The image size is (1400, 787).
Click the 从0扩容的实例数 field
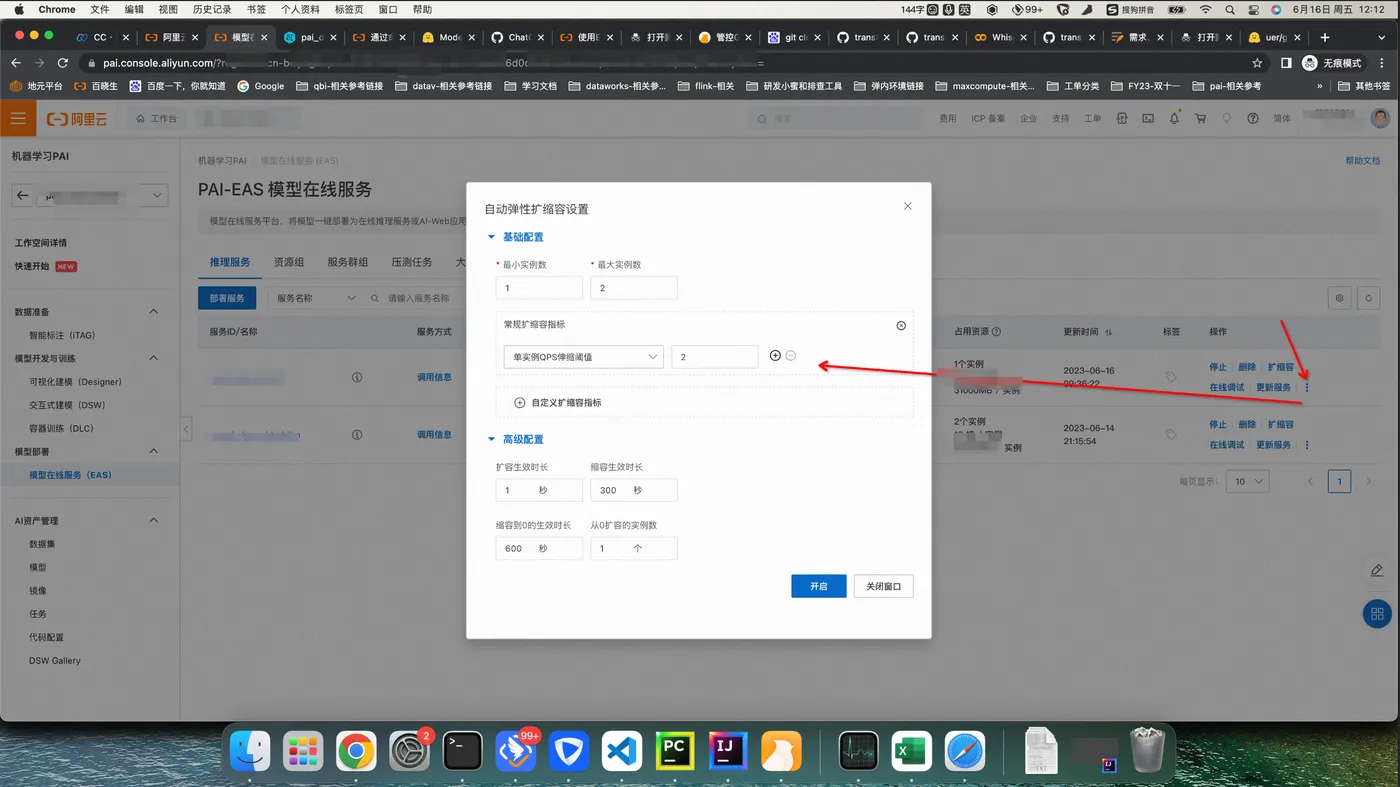(x=634, y=549)
